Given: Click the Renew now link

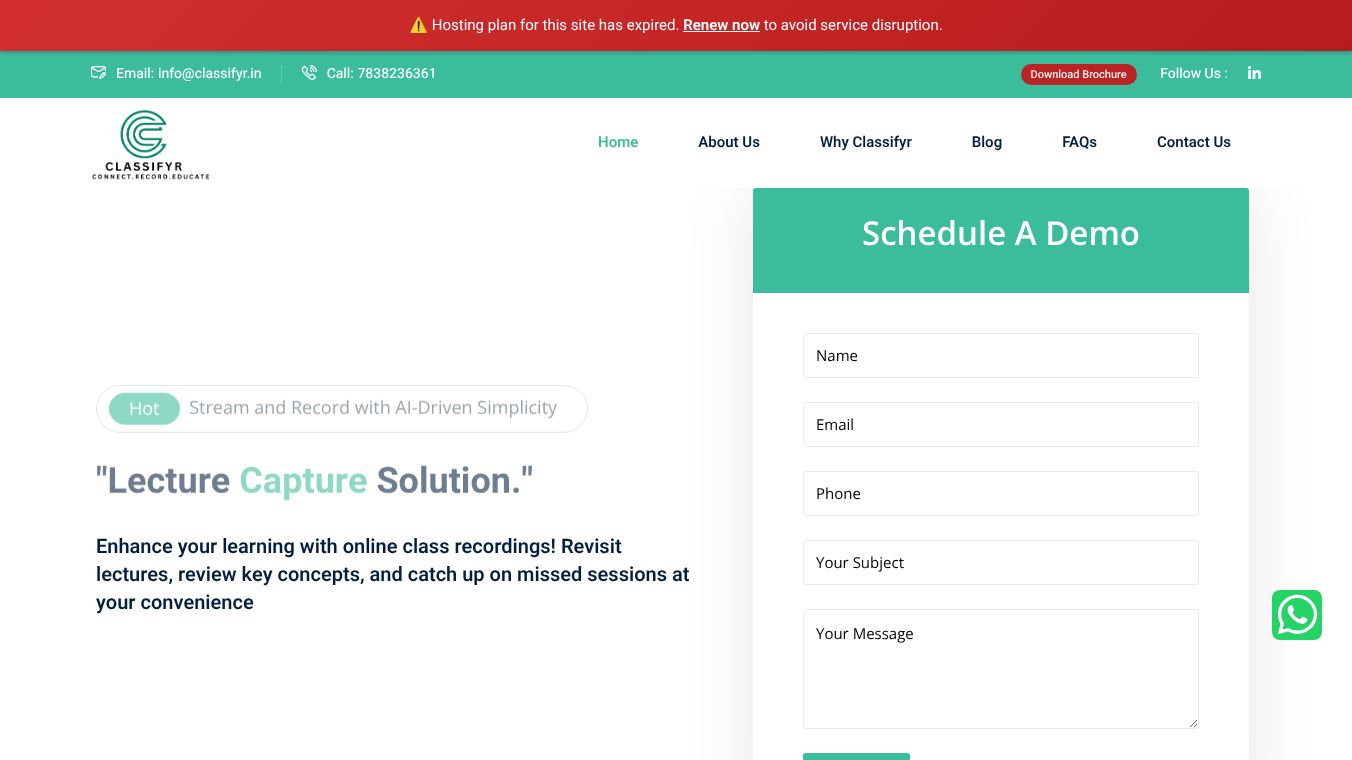Looking at the screenshot, I should (x=721, y=25).
